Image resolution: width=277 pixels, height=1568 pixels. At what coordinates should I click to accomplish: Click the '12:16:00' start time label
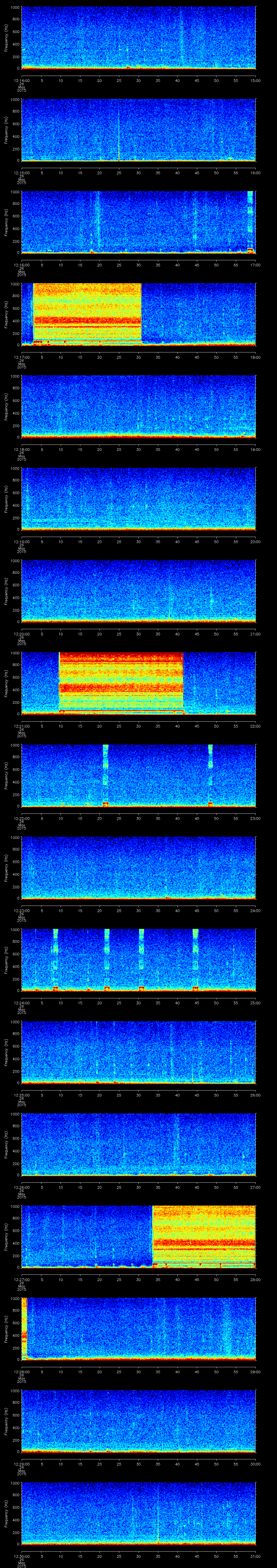21,265
